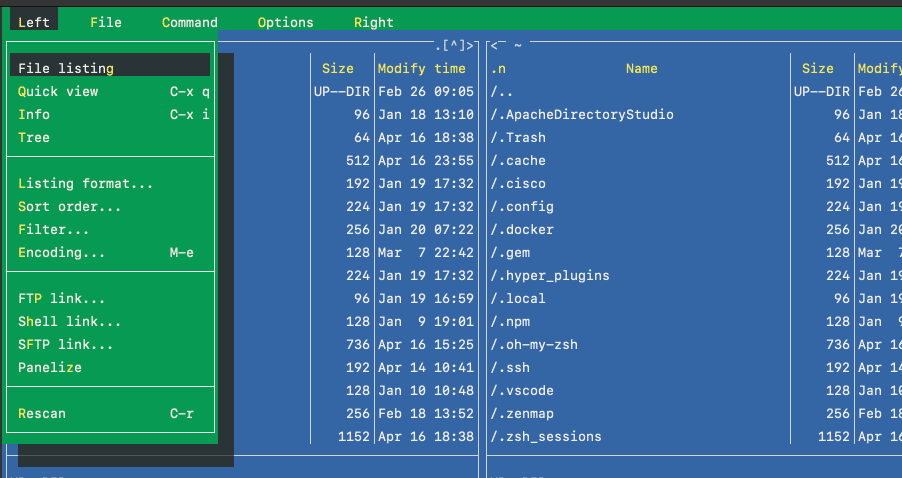Click the < previous history arrow on right panel
This screenshot has height=478, width=902.
point(494,45)
